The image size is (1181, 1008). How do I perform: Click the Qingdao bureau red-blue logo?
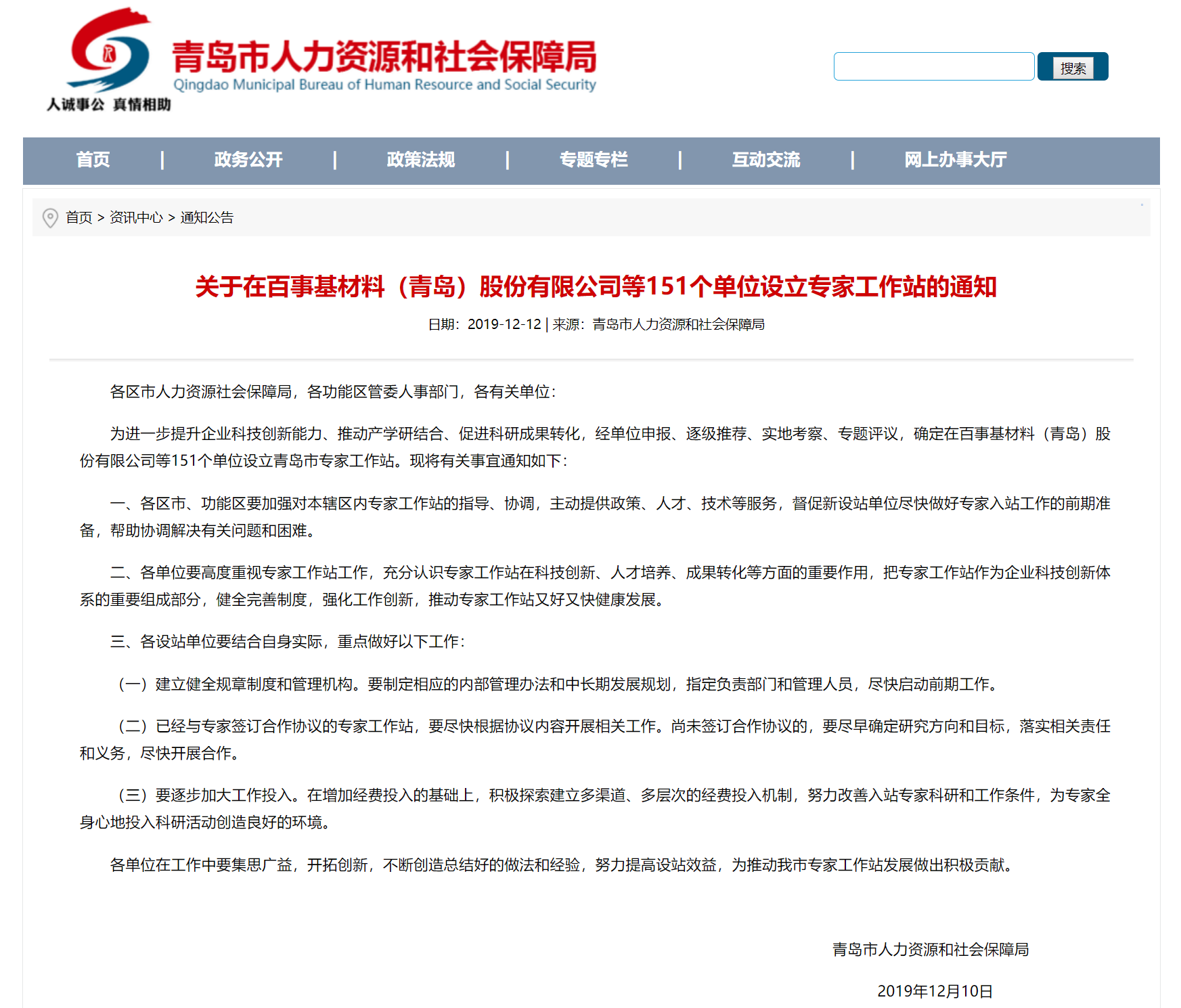click(x=108, y=50)
